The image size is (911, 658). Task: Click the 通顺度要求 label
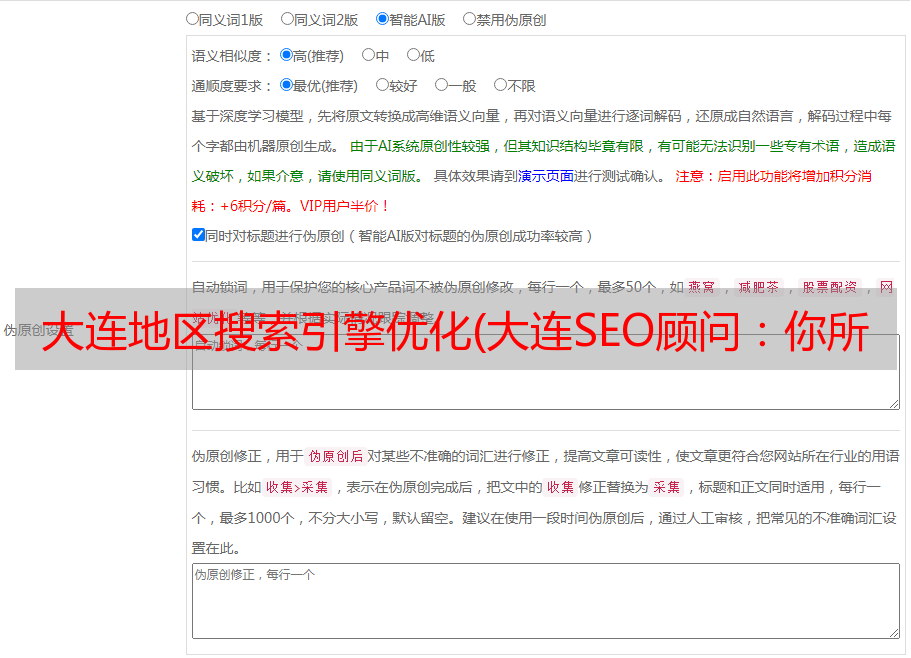231,87
